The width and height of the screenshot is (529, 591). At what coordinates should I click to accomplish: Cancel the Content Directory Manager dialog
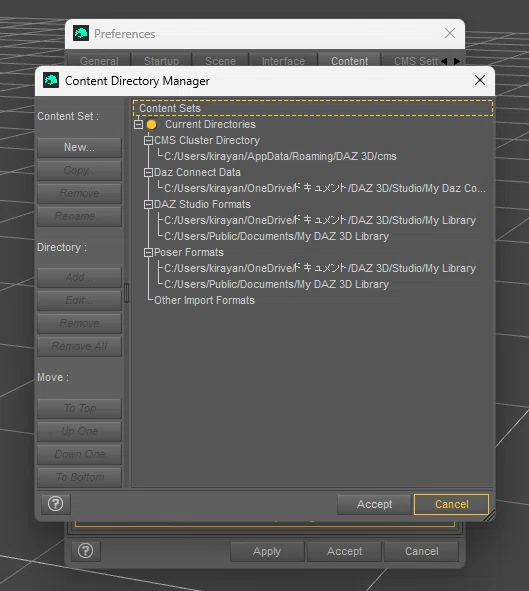tap(451, 504)
